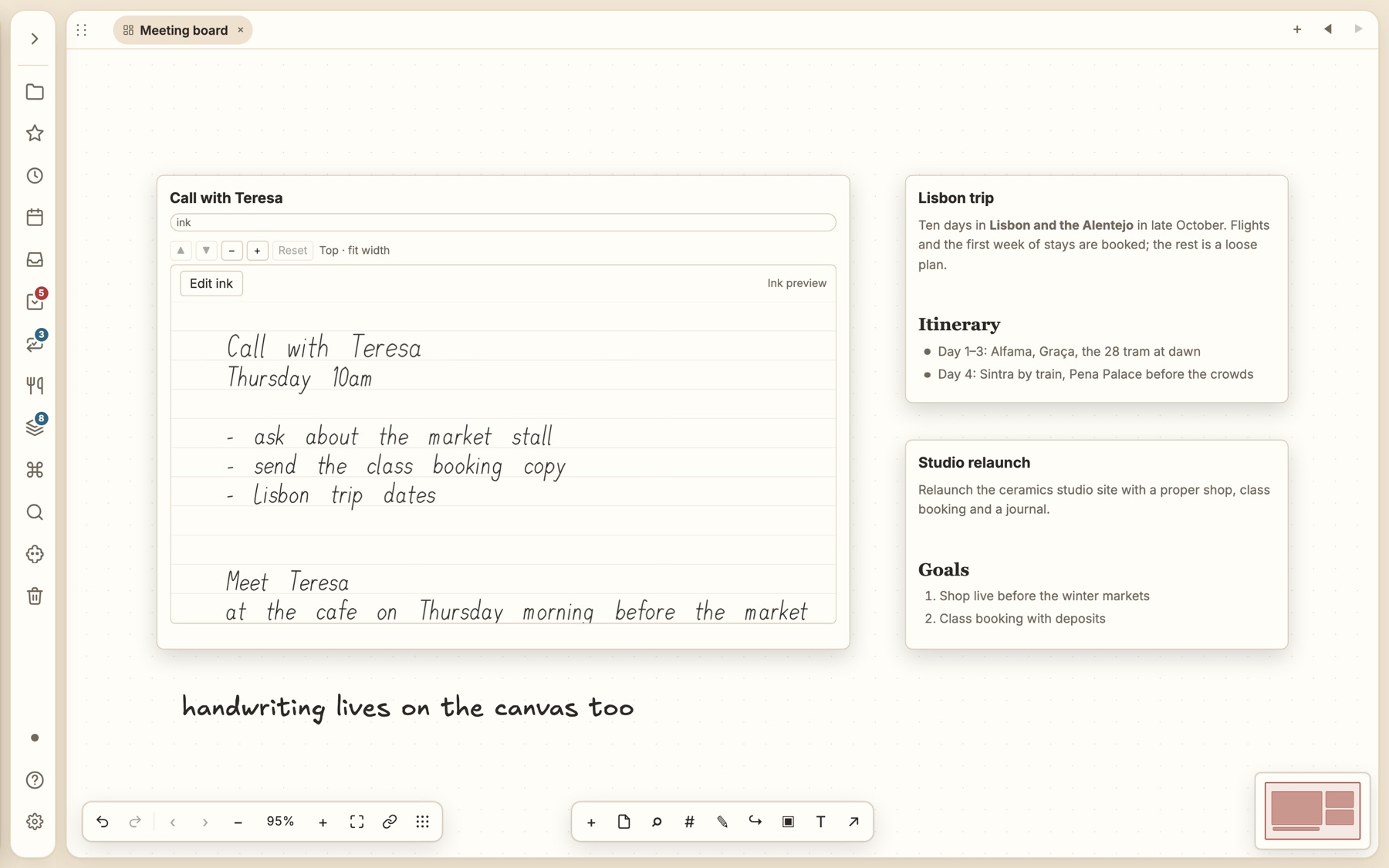Move ink view up with triangle
The width and height of the screenshot is (1389, 868).
(x=181, y=250)
